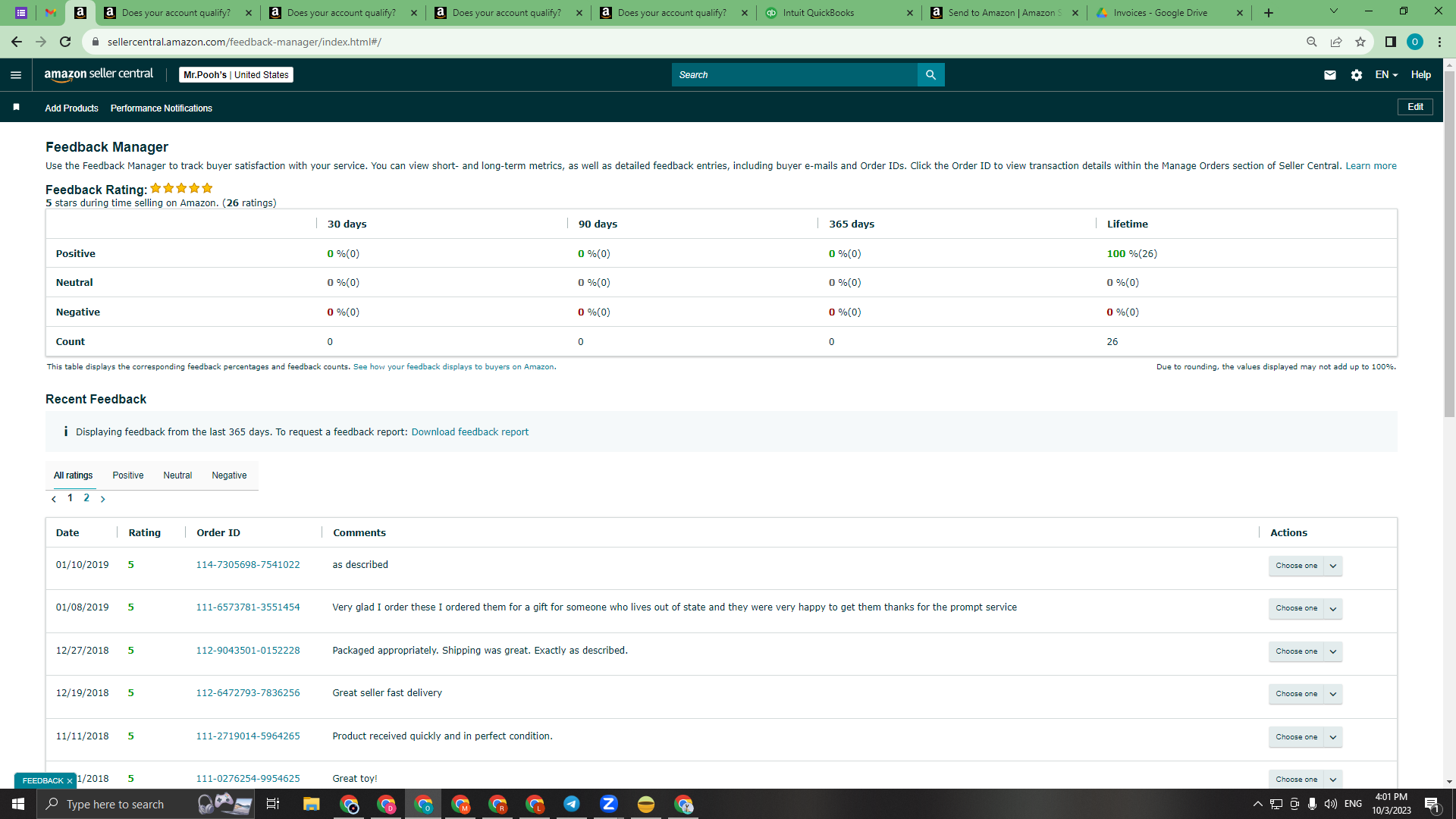Screen dimensions: 1456x819
Task: Expand actions dropdown for Great toy! feedback
Action: (x=1333, y=780)
